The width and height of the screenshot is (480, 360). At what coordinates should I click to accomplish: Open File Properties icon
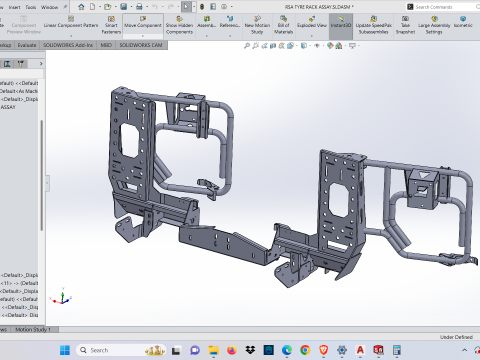coord(213,7)
